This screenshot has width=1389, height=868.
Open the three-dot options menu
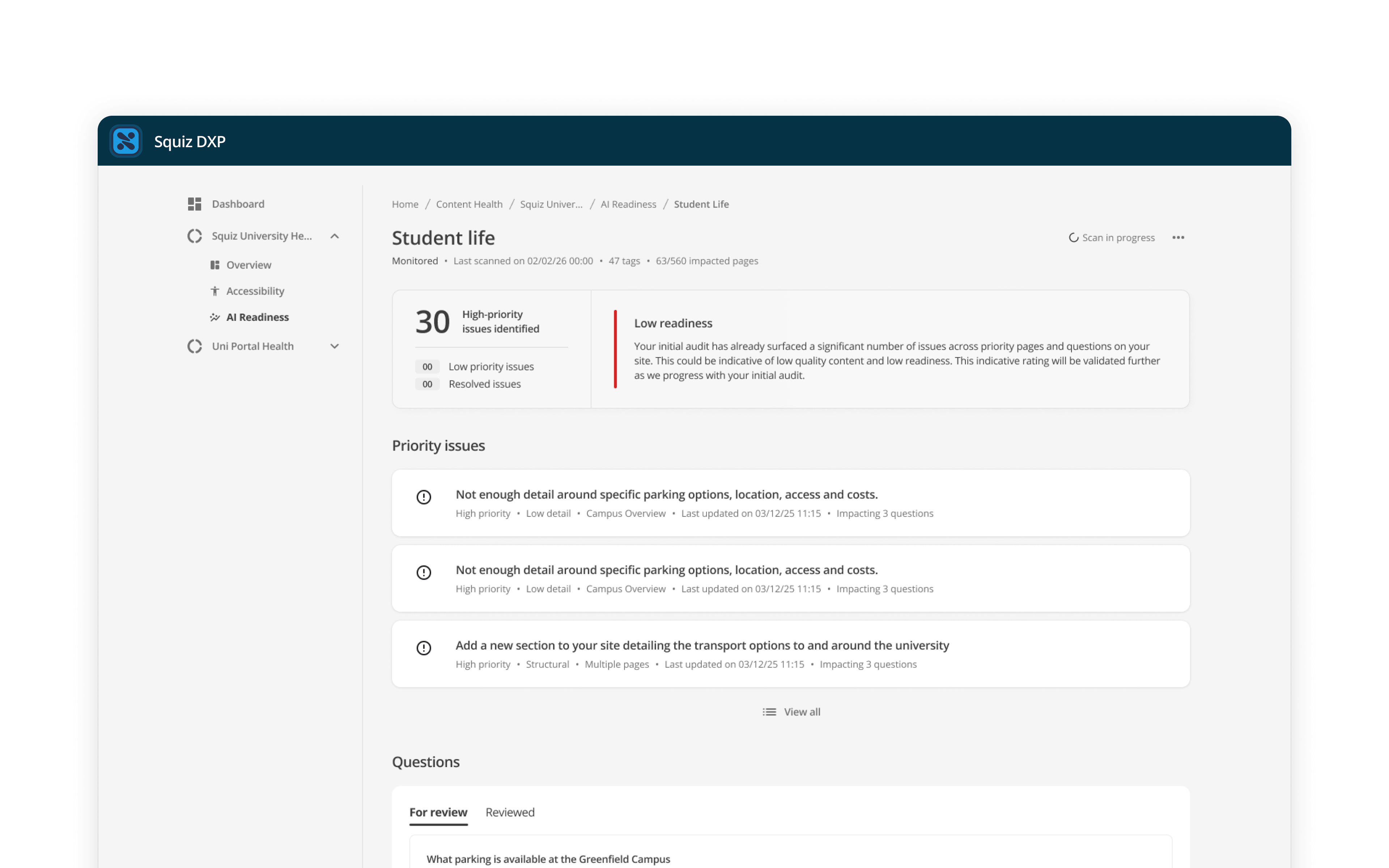[1178, 237]
